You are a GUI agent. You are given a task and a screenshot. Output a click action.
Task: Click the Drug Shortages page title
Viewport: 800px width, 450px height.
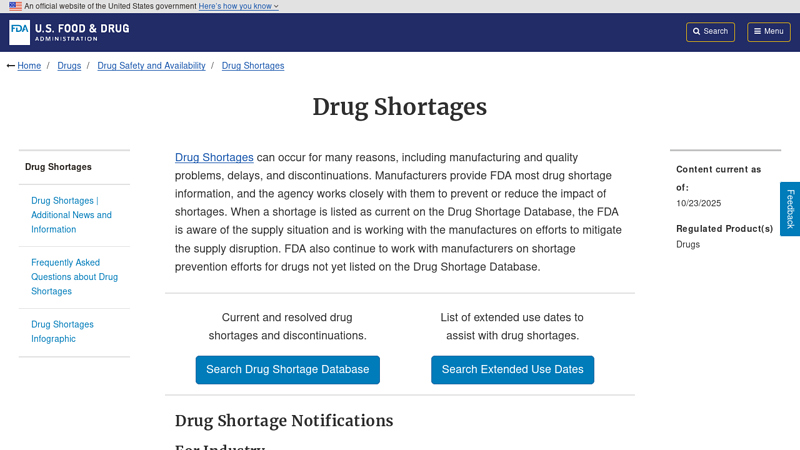pos(399,107)
